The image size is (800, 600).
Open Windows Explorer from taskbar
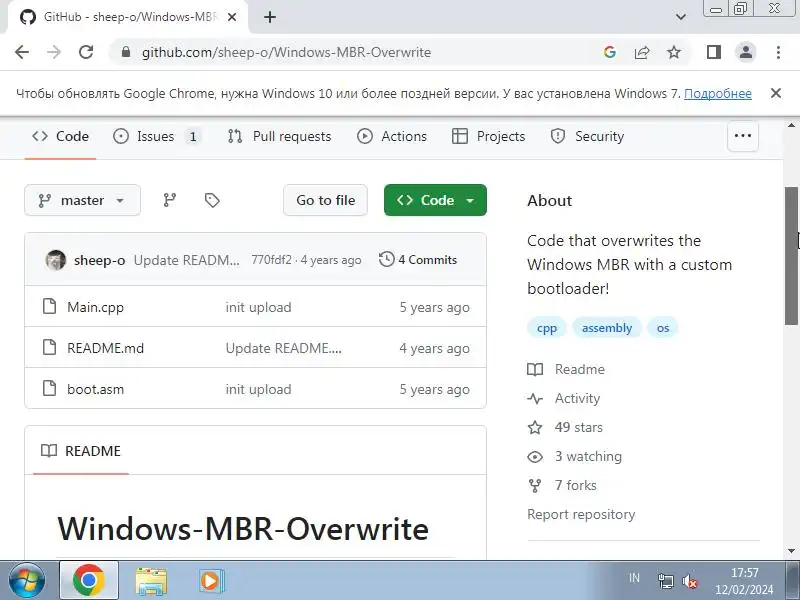tap(151, 581)
